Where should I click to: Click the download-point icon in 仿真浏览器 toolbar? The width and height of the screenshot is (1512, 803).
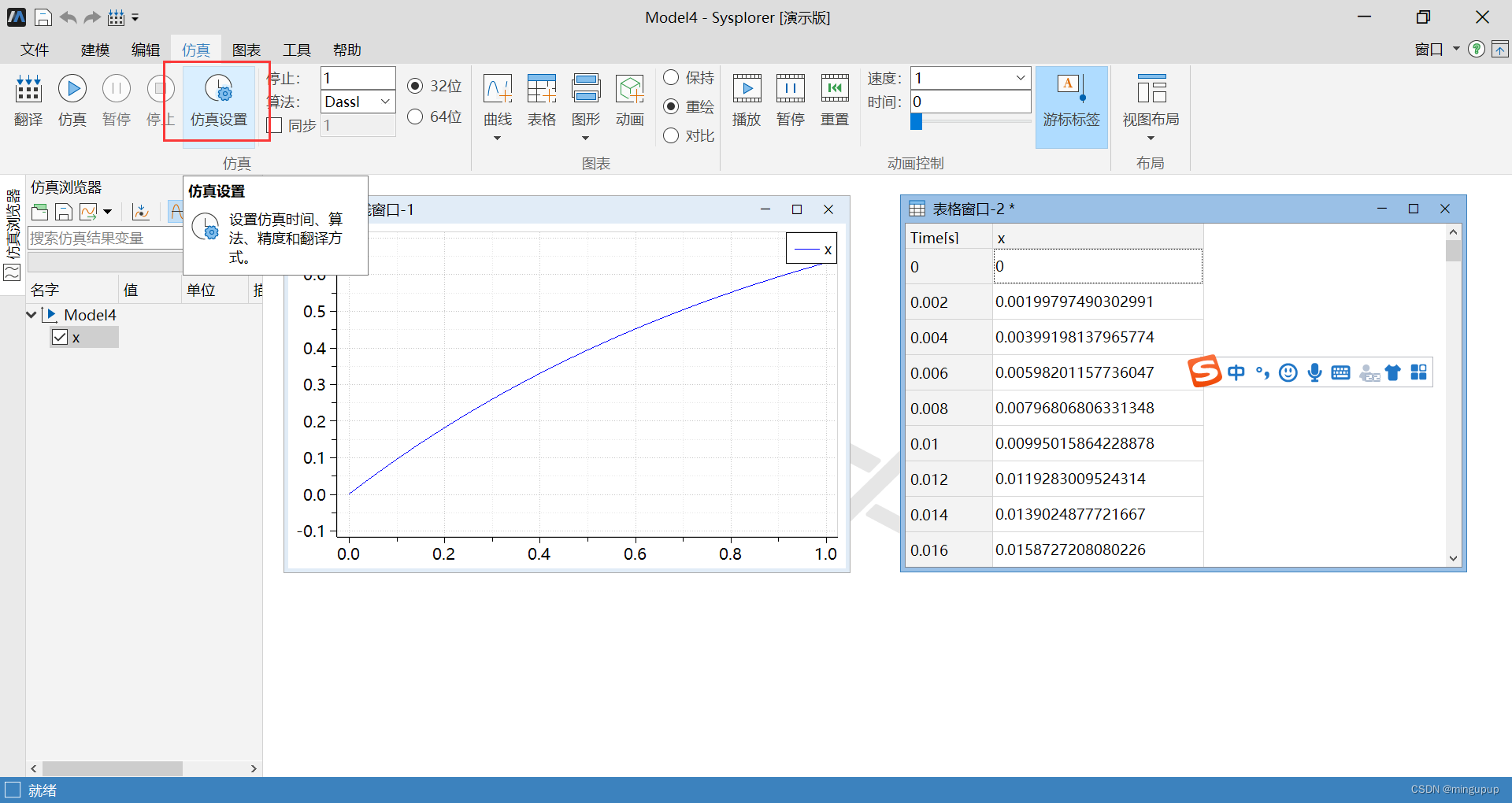pos(141,212)
